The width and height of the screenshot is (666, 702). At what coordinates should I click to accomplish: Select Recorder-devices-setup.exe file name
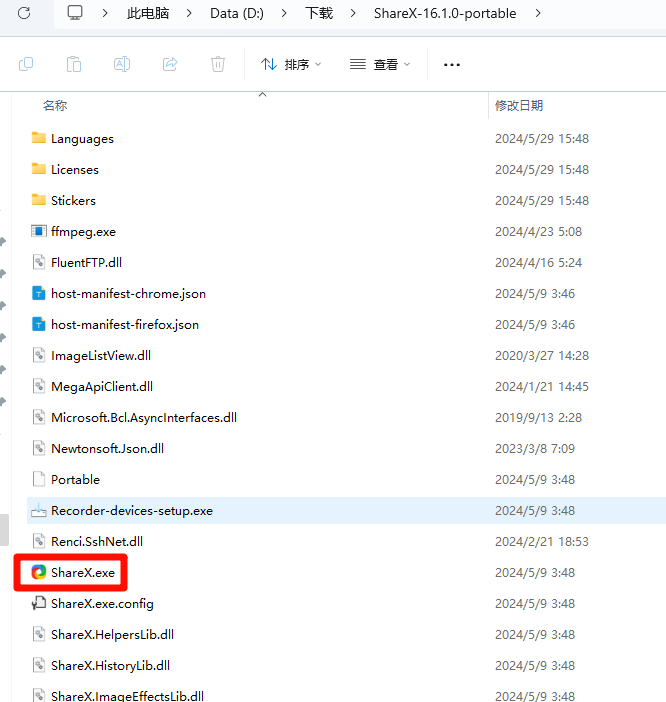pyautogui.click(x=132, y=511)
